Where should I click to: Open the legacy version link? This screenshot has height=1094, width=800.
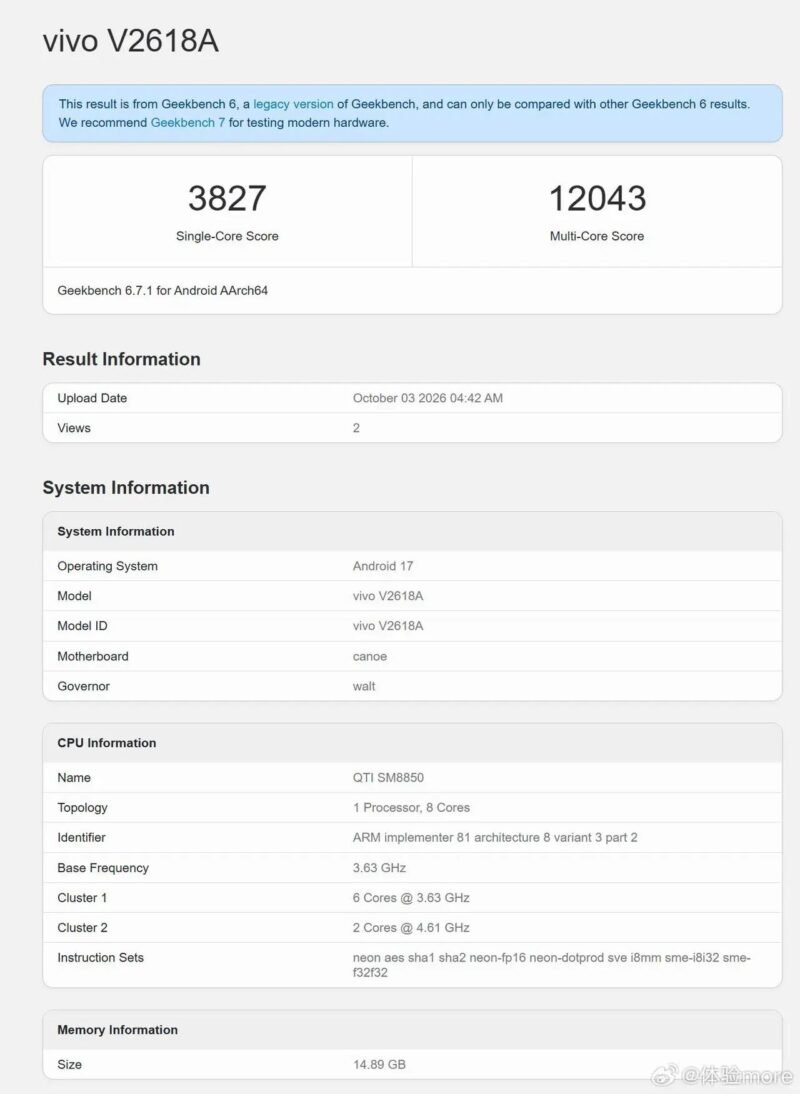point(293,104)
